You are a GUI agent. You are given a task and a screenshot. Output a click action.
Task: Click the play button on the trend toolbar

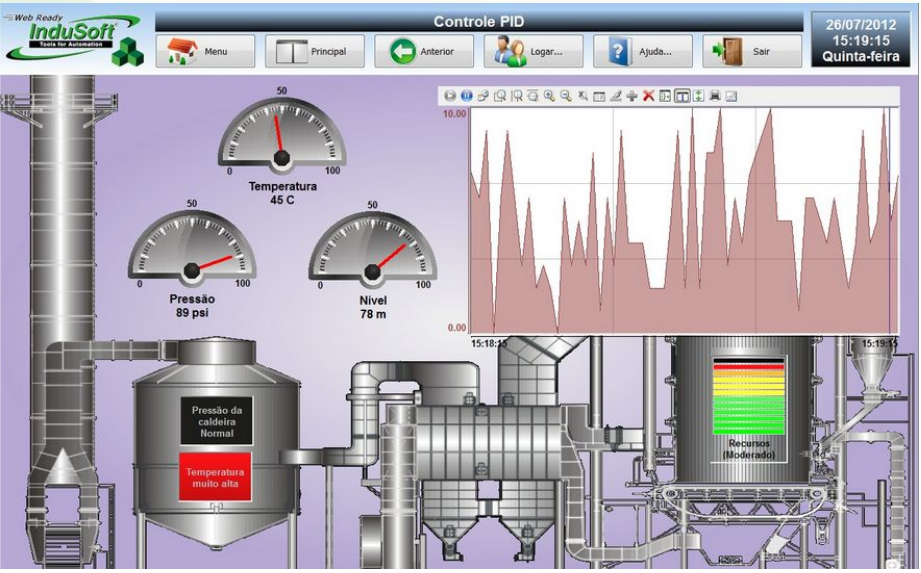[x=450, y=96]
